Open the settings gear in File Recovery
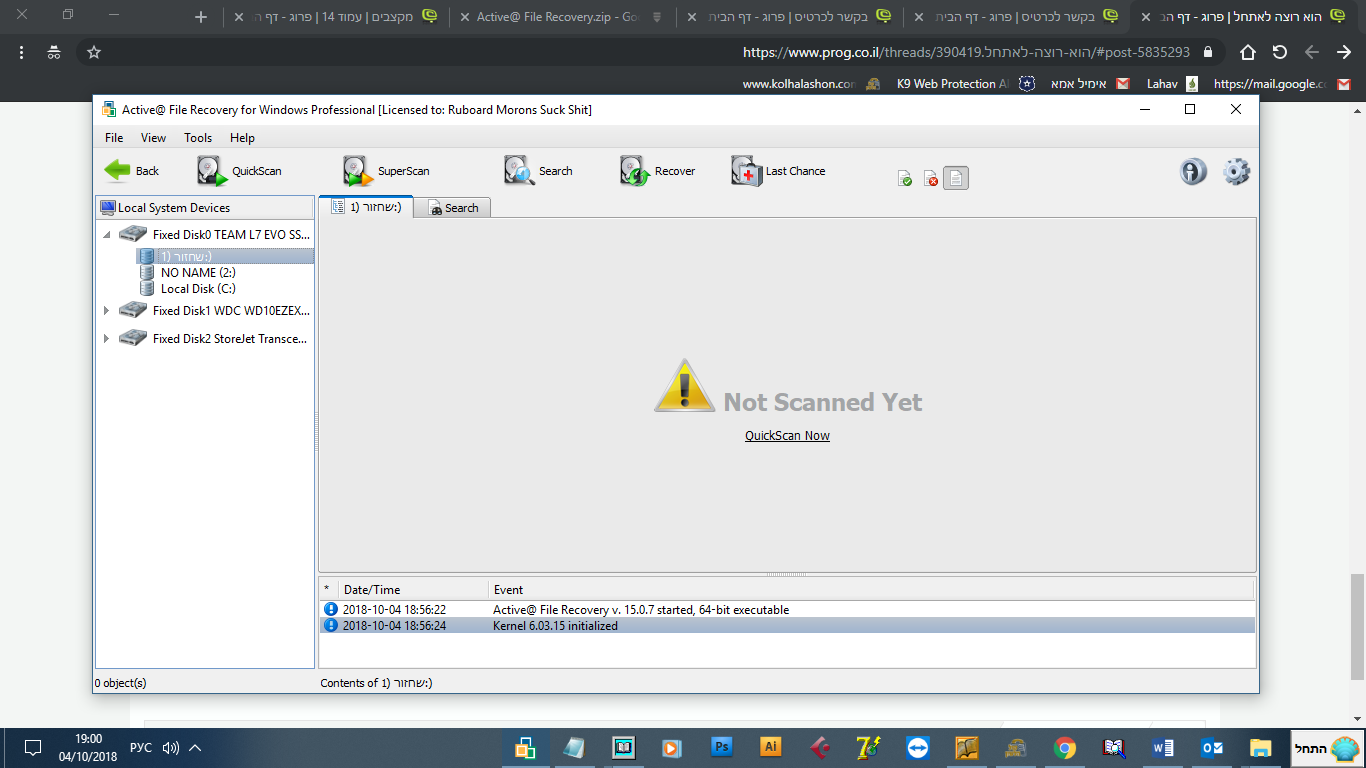This screenshot has width=1366, height=768. 1237,172
